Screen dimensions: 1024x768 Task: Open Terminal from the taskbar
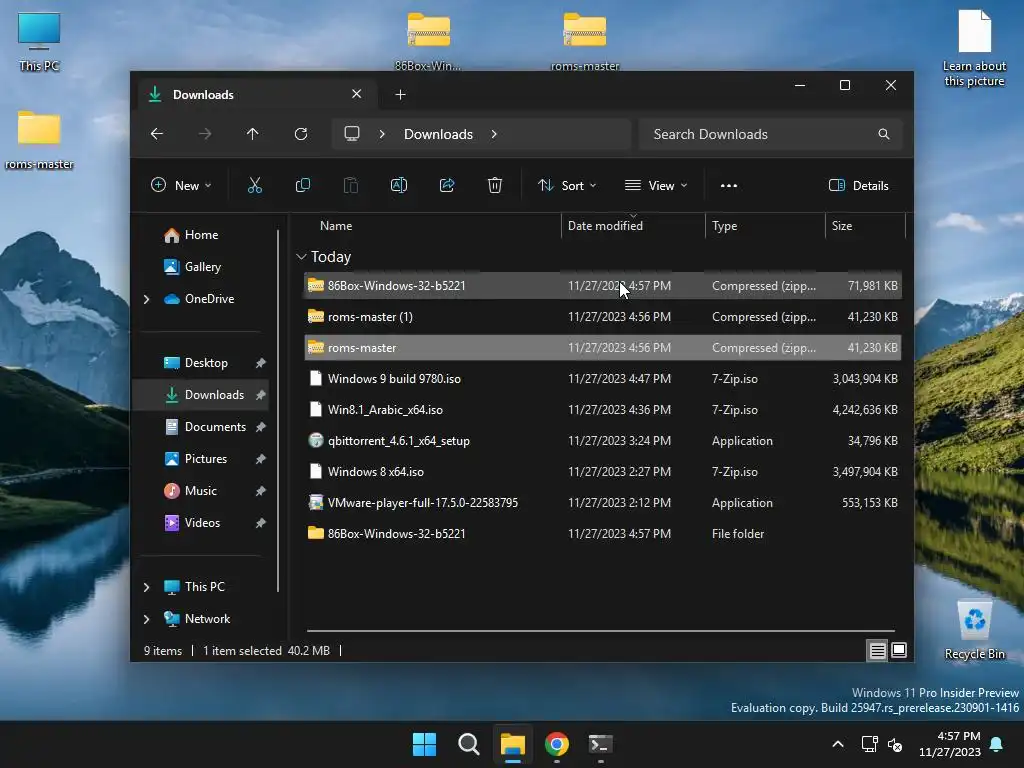601,744
